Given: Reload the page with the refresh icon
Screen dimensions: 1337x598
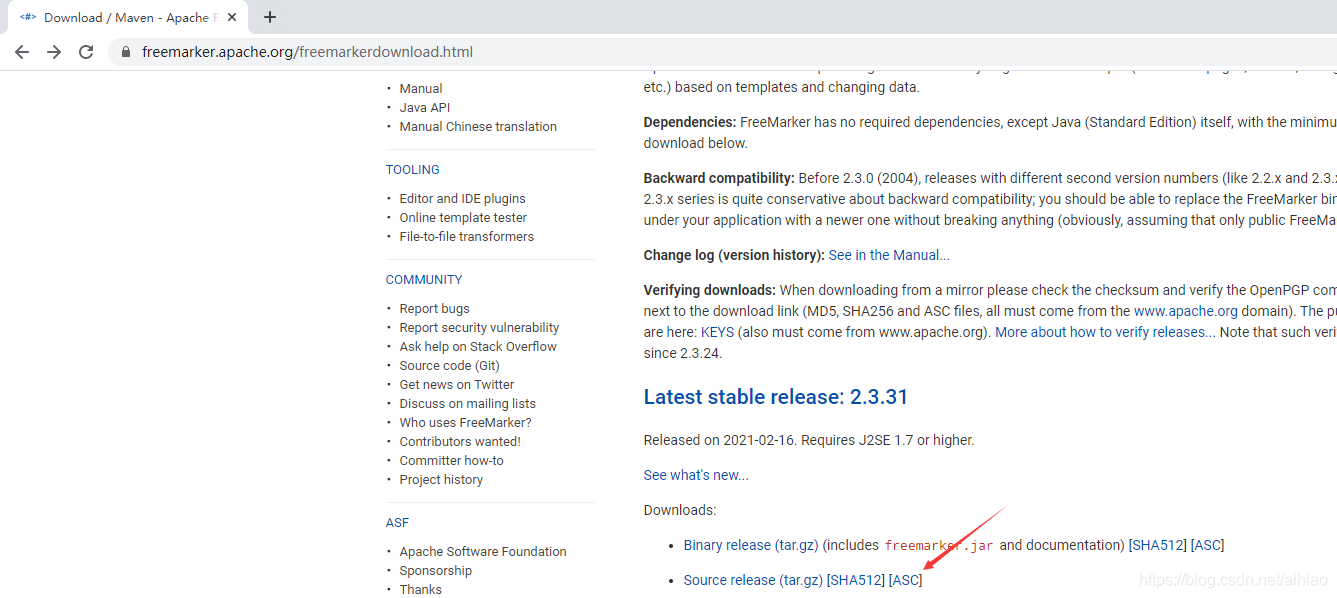Looking at the screenshot, I should click(86, 52).
